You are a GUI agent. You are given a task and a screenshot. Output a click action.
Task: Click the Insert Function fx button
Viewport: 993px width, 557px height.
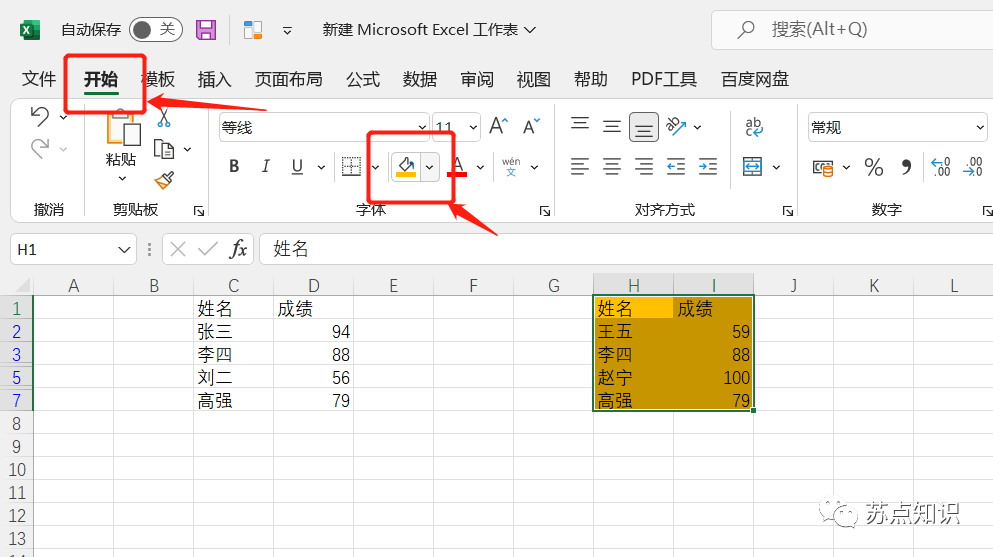point(238,249)
